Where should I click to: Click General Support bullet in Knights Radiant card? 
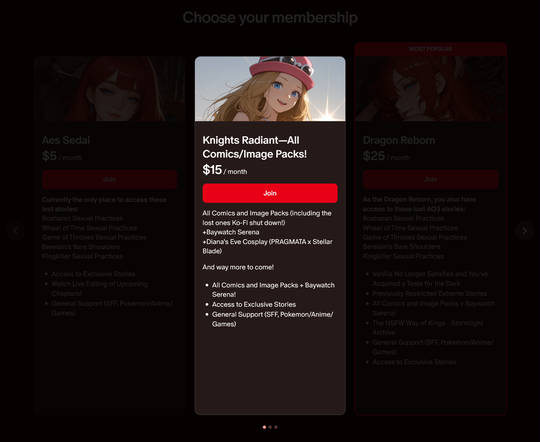point(272,319)
